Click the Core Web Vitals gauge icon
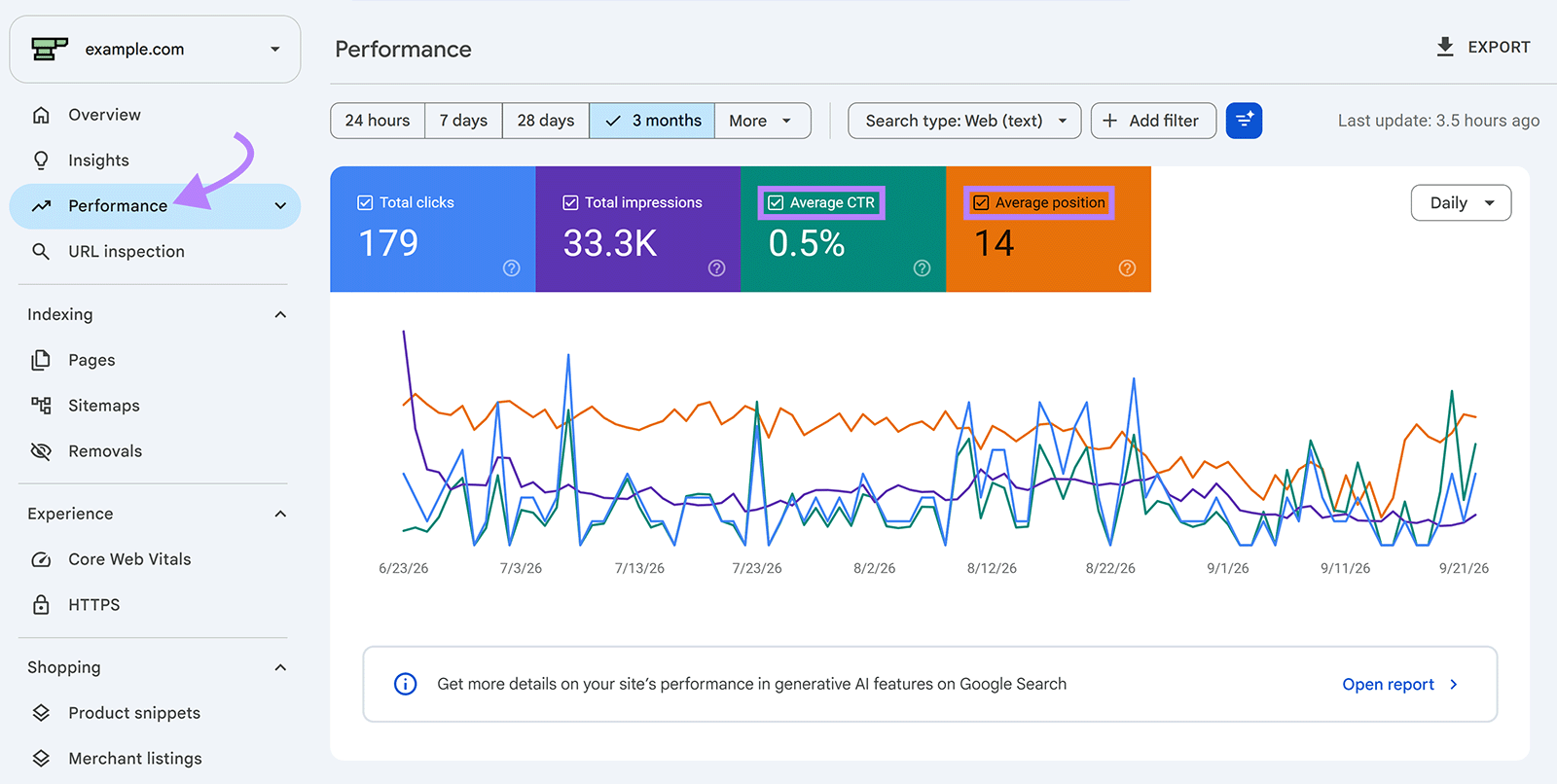Viewport: 1557px width, 784px height. [41, 559]
